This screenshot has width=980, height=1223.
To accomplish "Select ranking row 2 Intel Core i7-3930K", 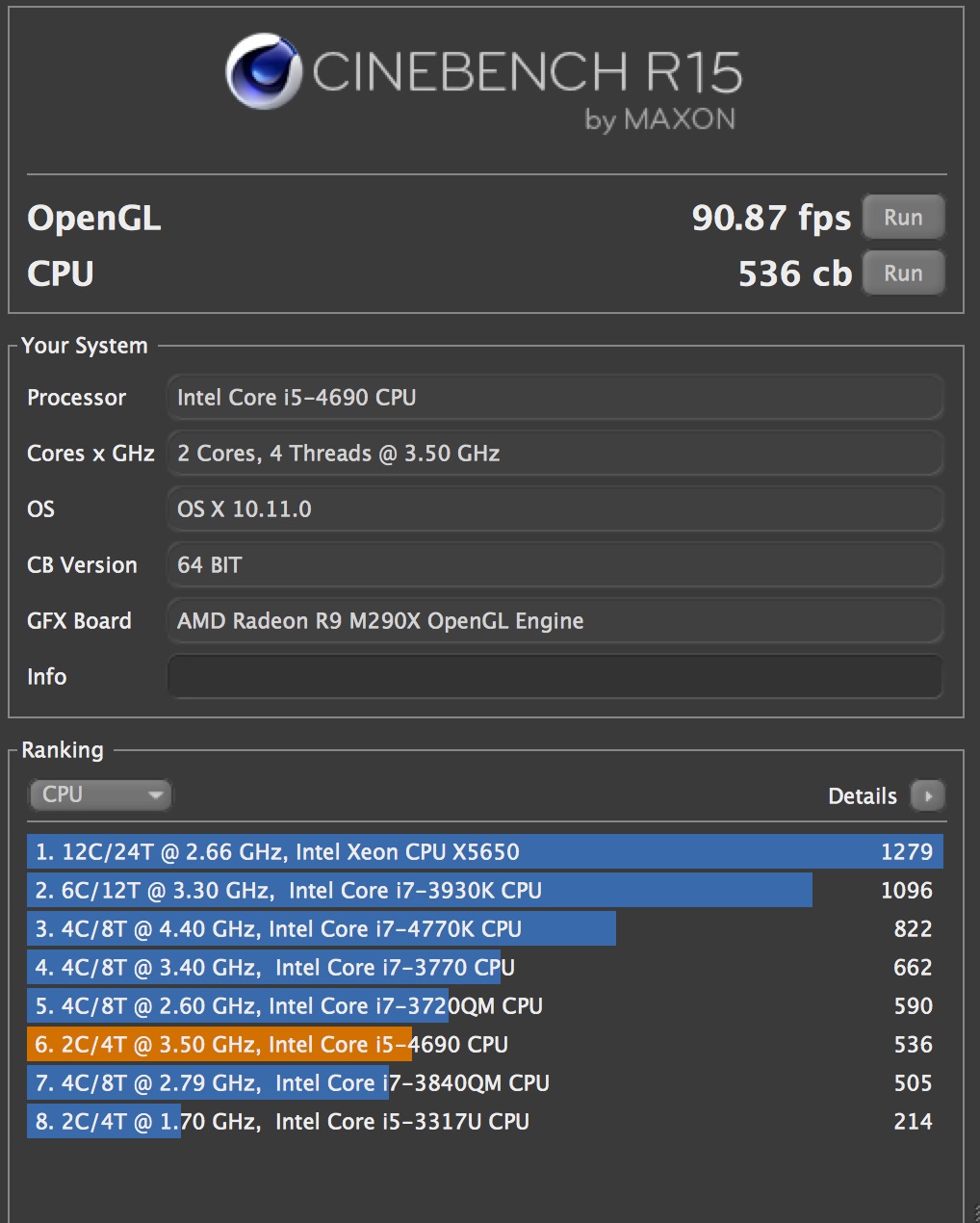I will (485, 891).
